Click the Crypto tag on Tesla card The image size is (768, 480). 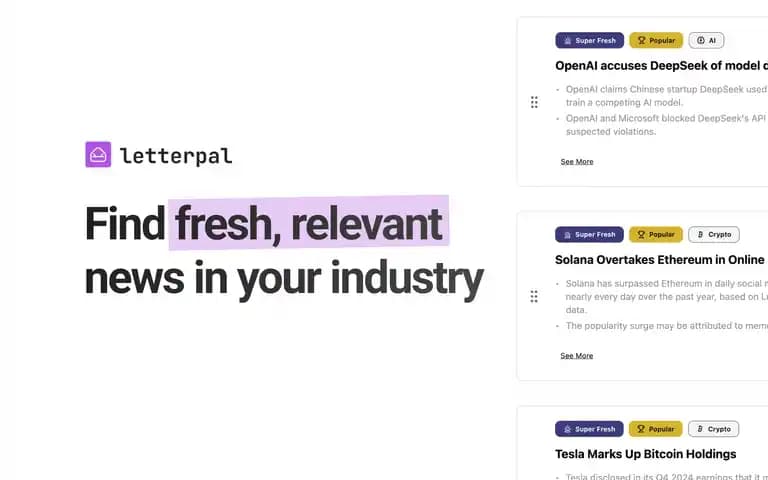(714, 429)
